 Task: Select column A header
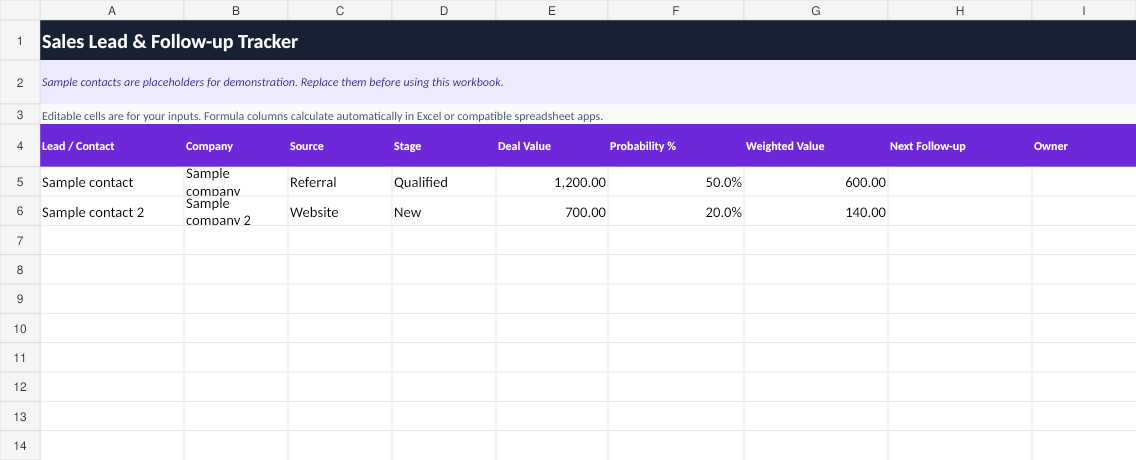point(112,10)
